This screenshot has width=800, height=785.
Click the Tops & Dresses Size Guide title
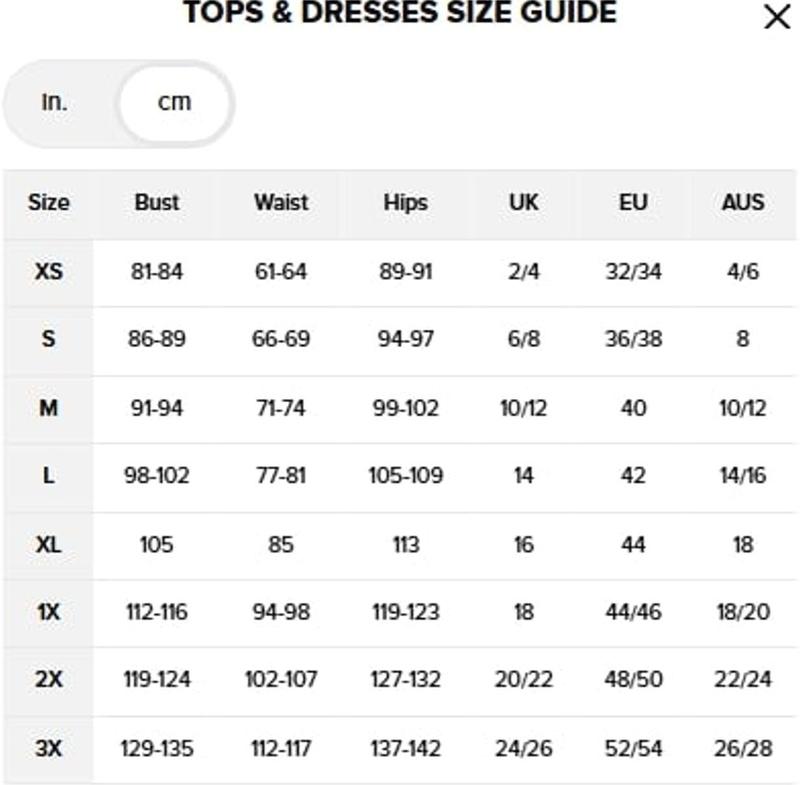(400, 13)
